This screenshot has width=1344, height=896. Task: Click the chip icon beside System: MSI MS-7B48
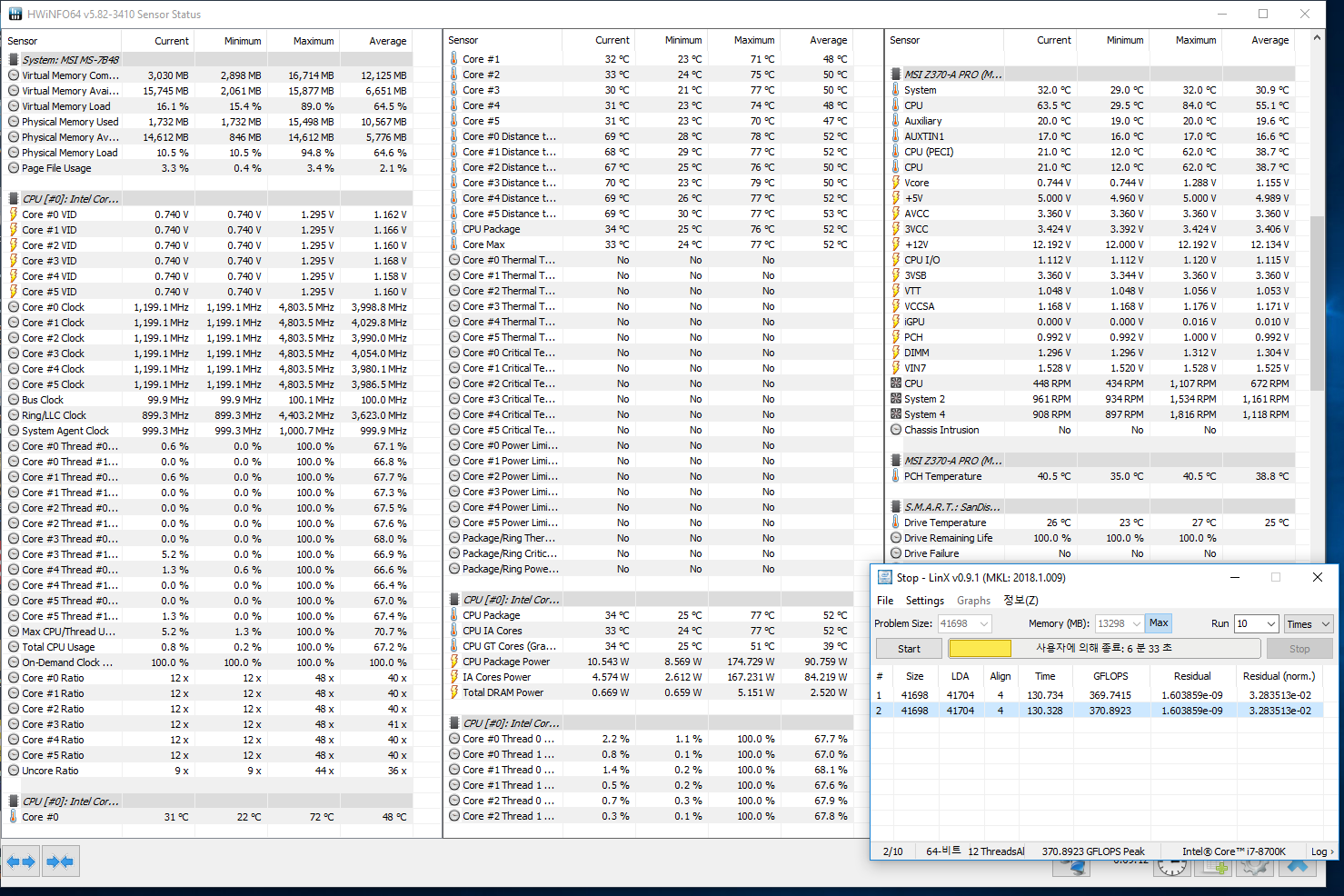click(x=14, y=60)
